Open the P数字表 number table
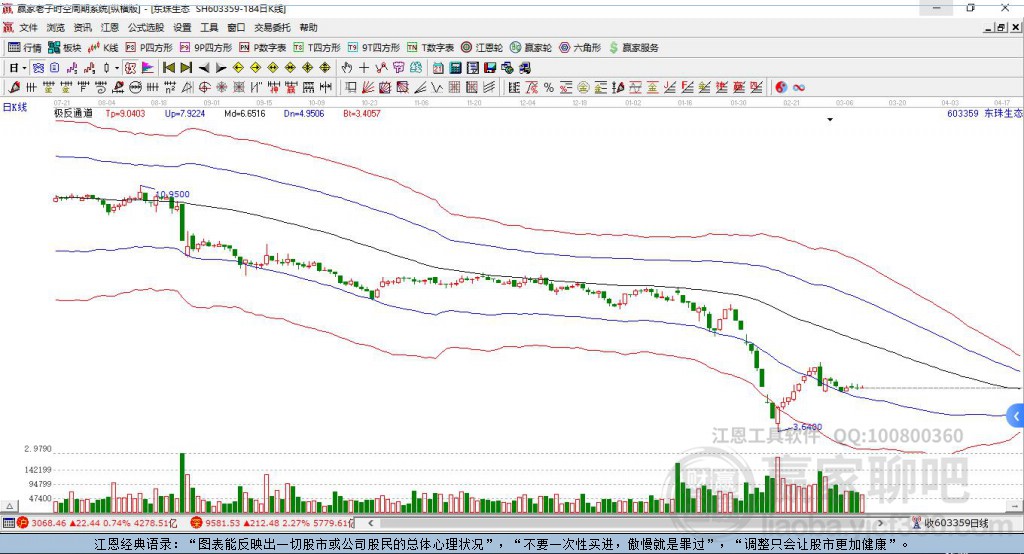This screenshot has width=1024, height=554. [x=263, y=48]
